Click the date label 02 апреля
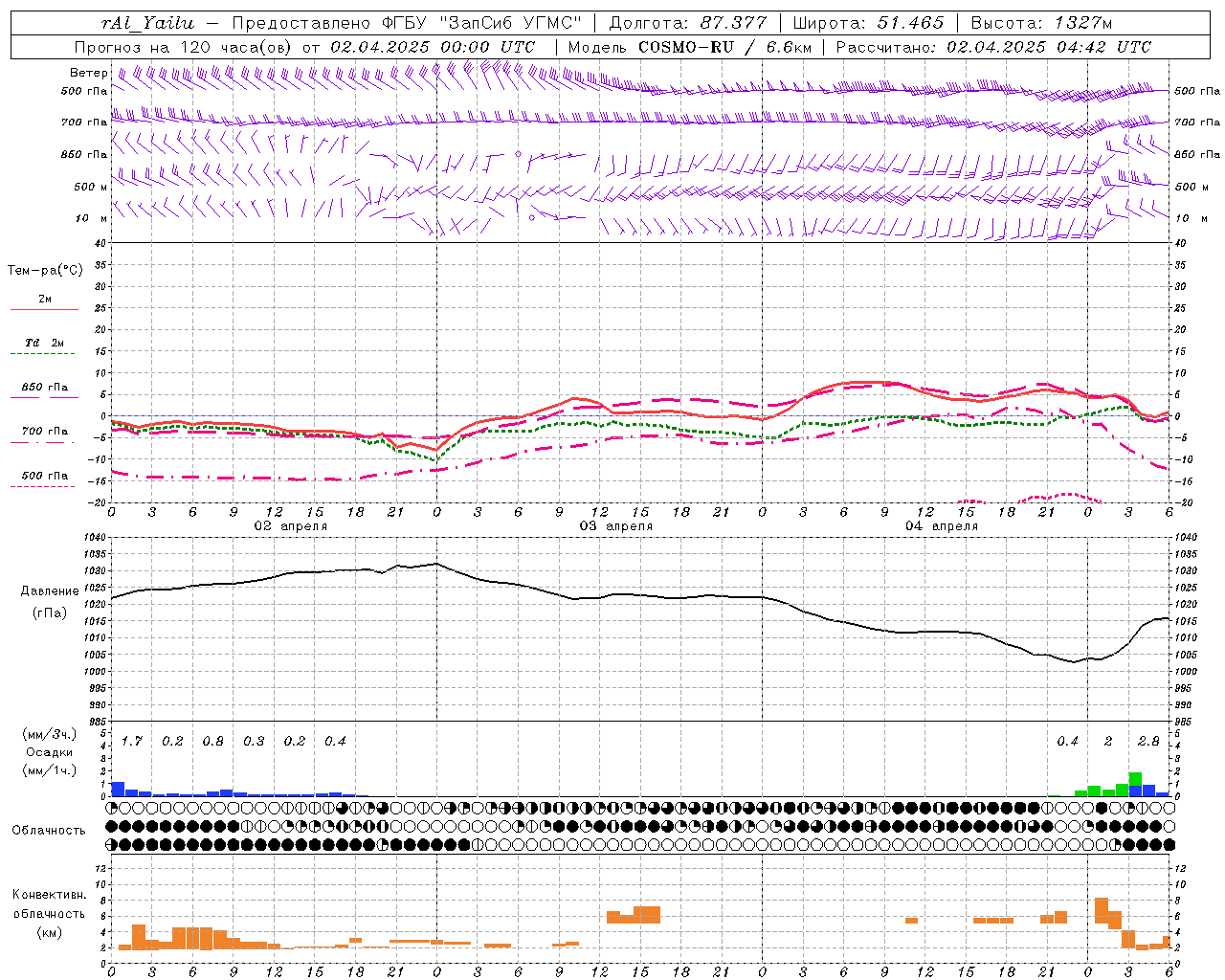This screenshot has width=1225, height=980. point(291,525)
